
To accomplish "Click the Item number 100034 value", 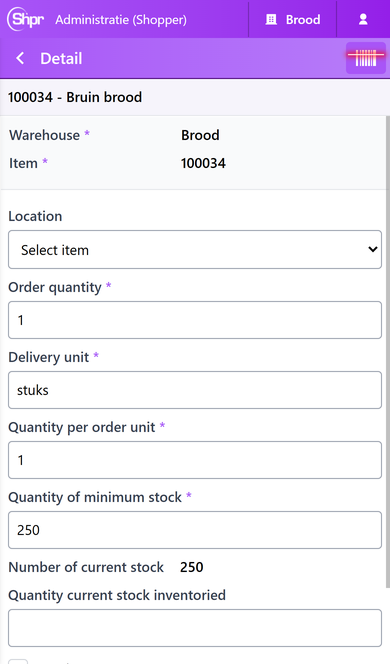I will pyautogui.click(x=203, y=163).
